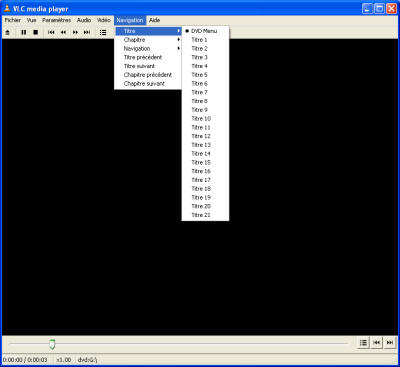Select Titre 10 in submenu
Image resolution: width=400 pixels, height=367 pixels.
(205, 119)
